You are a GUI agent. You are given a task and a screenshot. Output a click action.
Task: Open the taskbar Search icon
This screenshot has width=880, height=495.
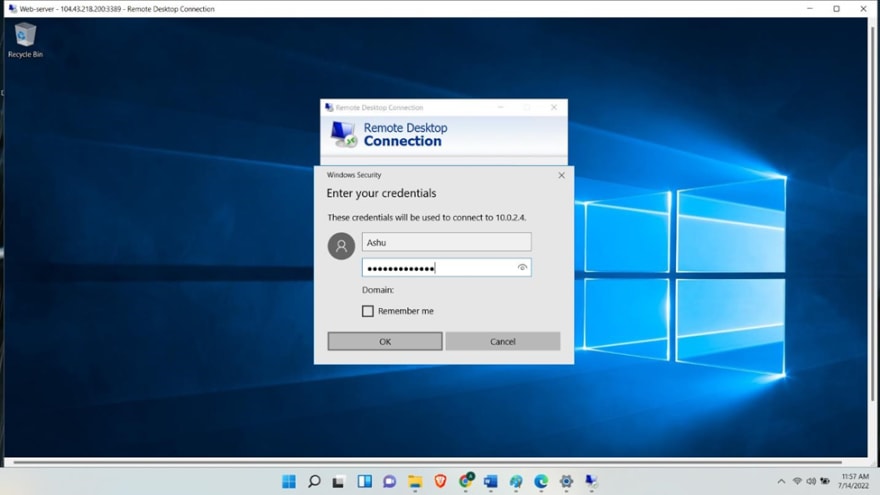tap(314, 481)
